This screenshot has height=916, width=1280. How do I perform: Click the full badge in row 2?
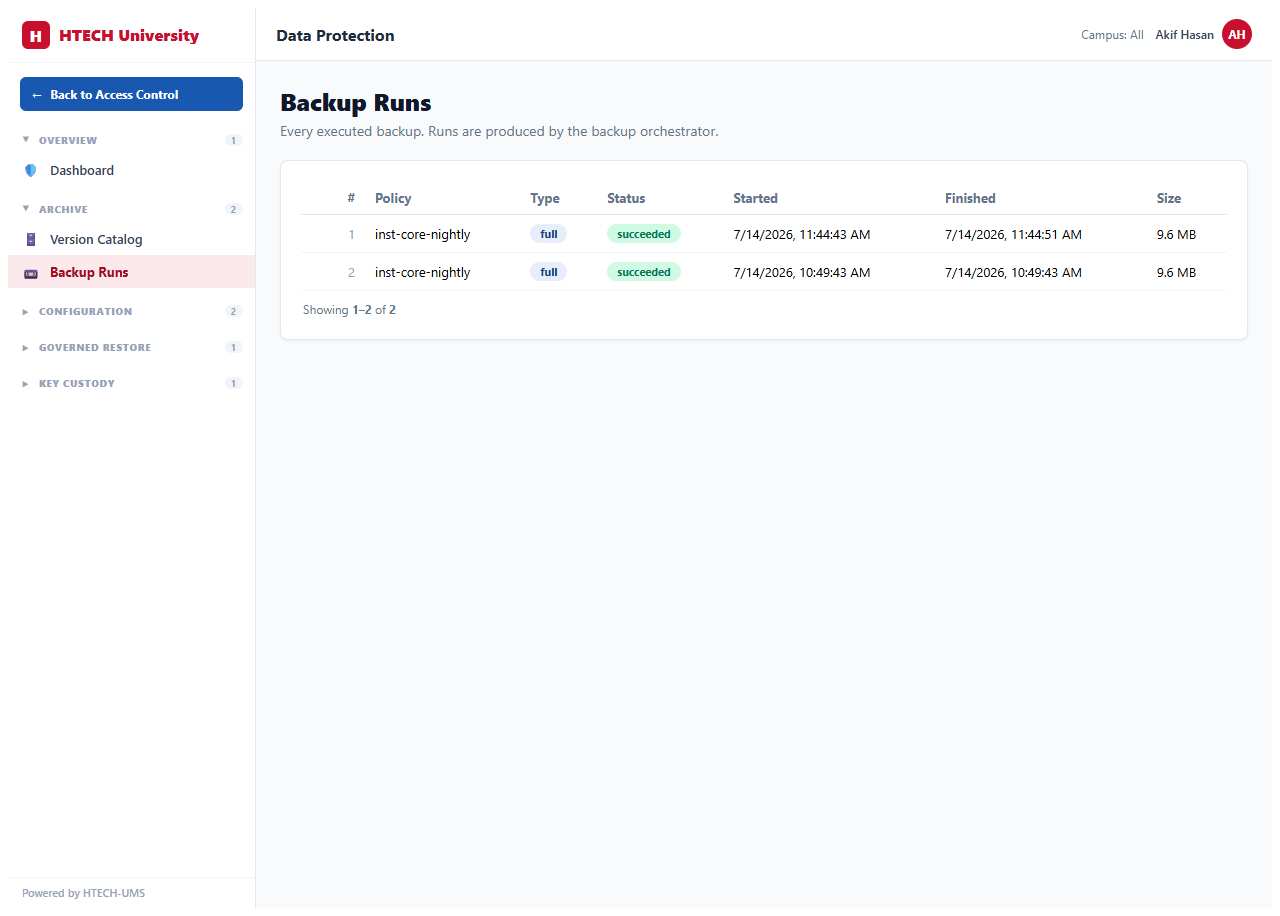548,272
